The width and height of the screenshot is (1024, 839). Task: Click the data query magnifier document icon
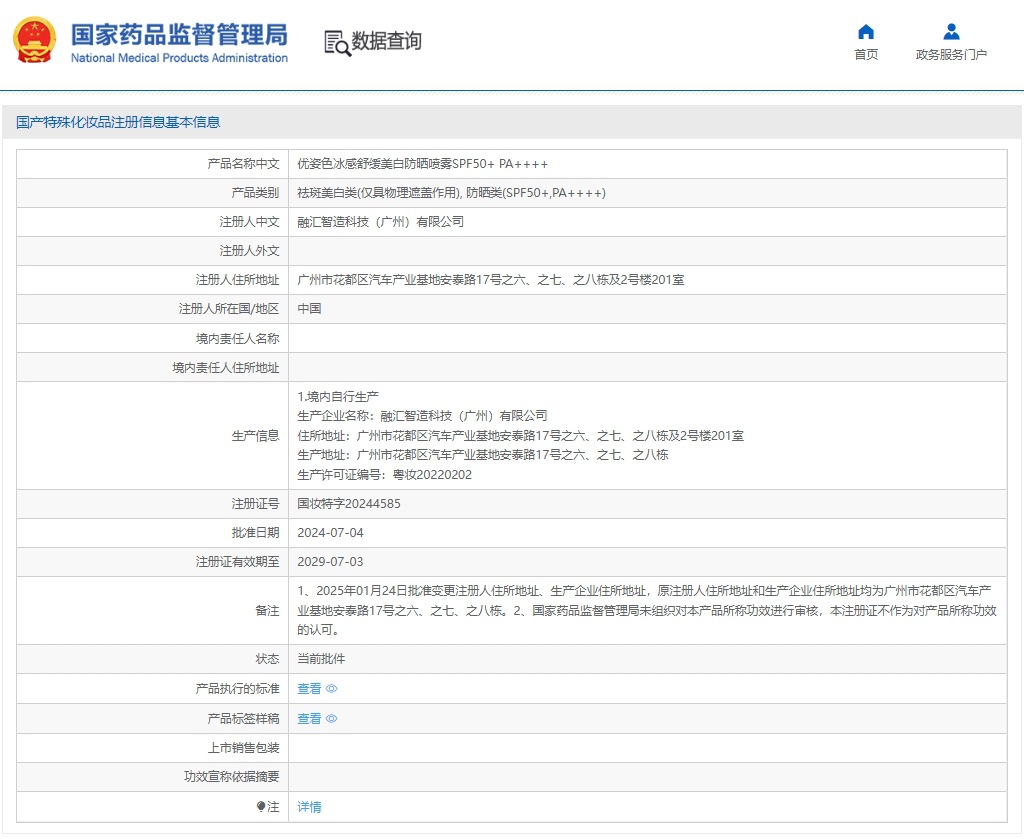click(x=337, y=42)
